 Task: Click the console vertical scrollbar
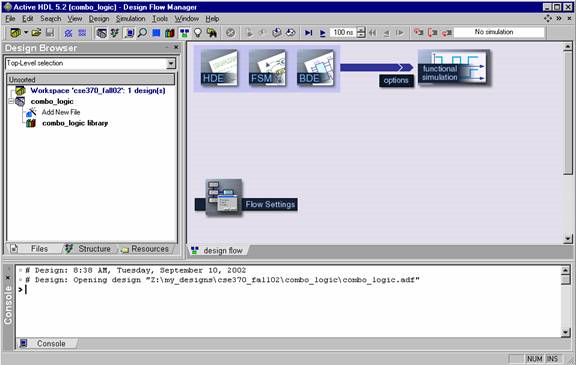(566, 302)
